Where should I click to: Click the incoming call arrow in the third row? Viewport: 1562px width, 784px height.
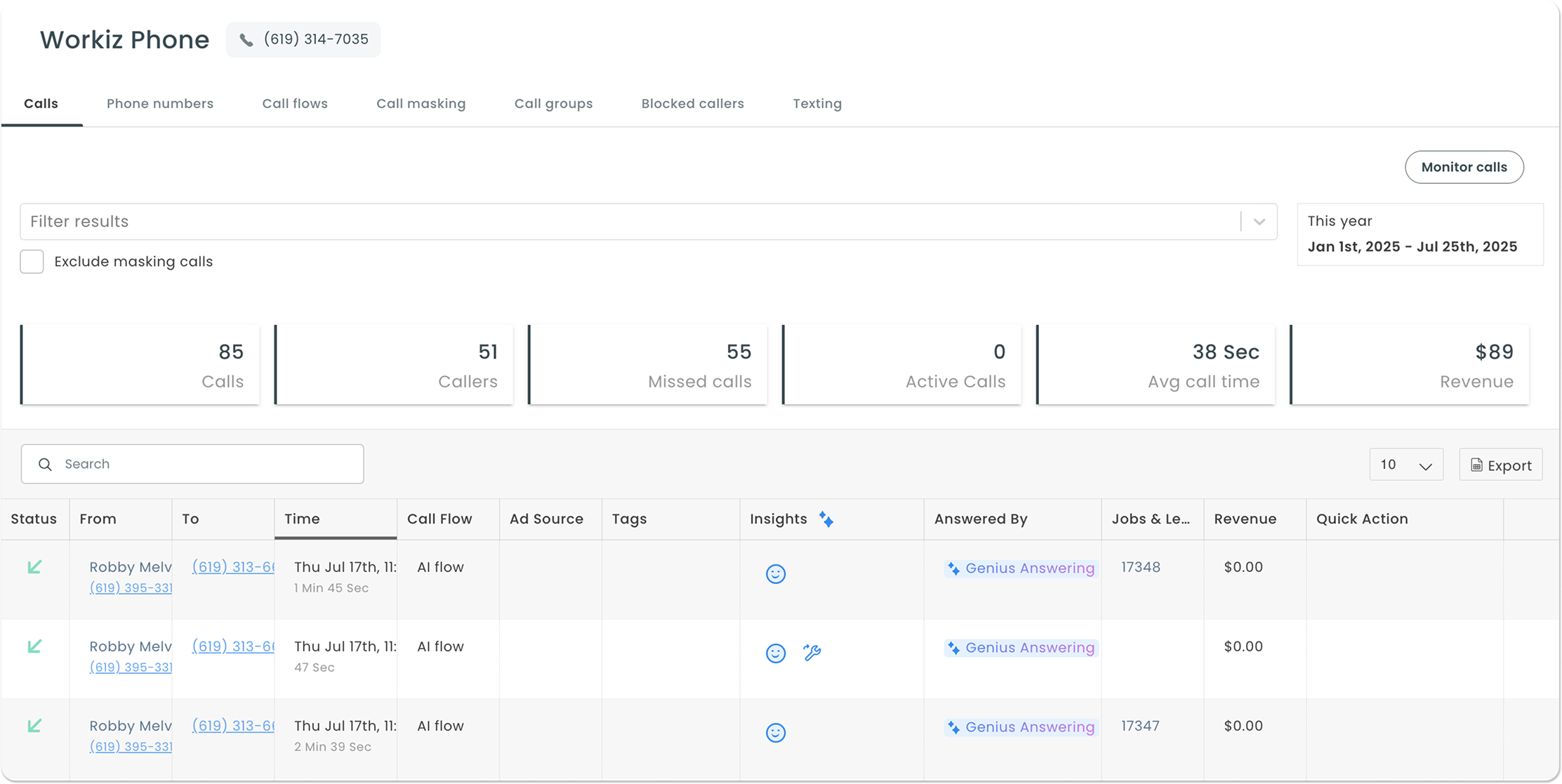34,726
